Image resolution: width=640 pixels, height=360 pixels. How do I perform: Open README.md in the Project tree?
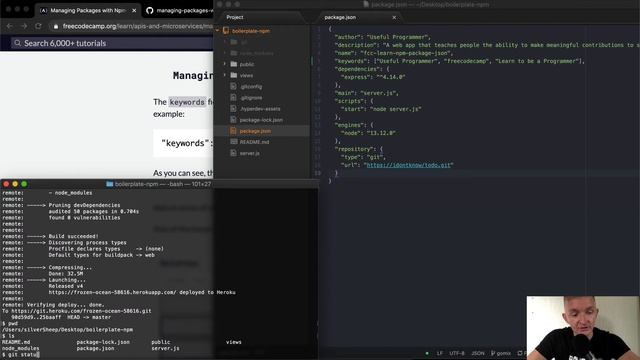(254, 142)
